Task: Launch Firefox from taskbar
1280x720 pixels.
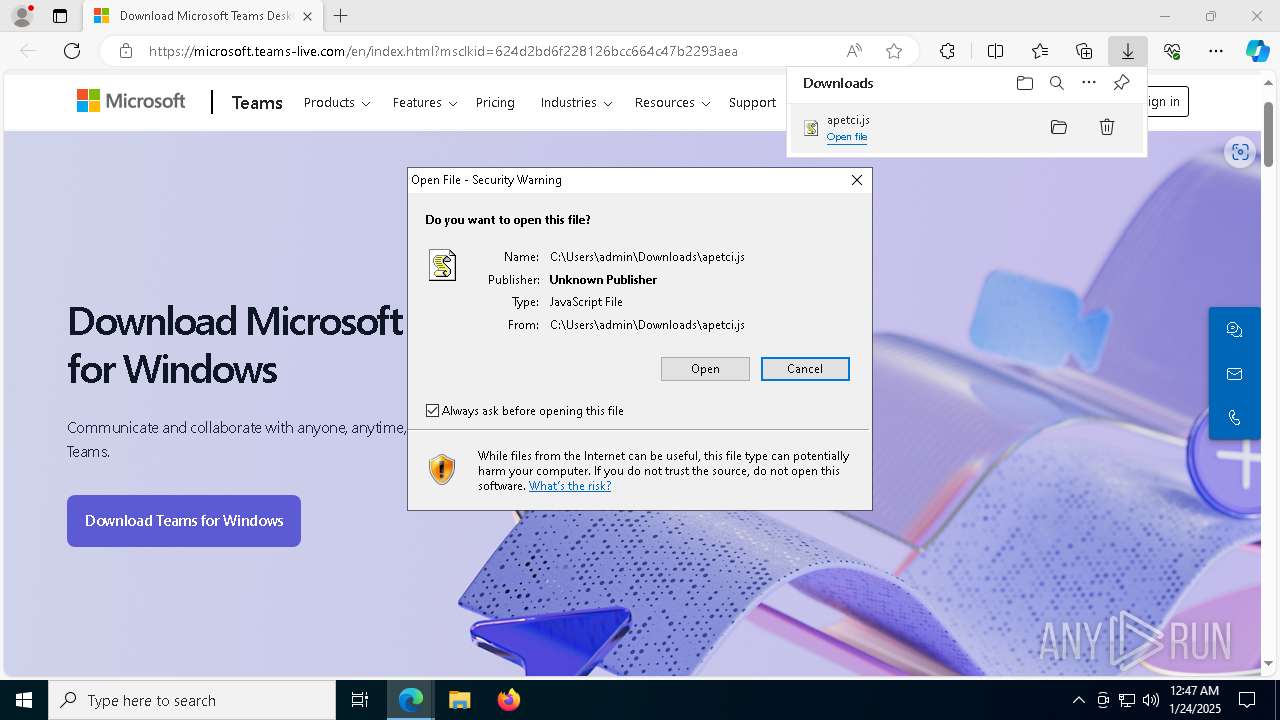Action: click(508, 700)
